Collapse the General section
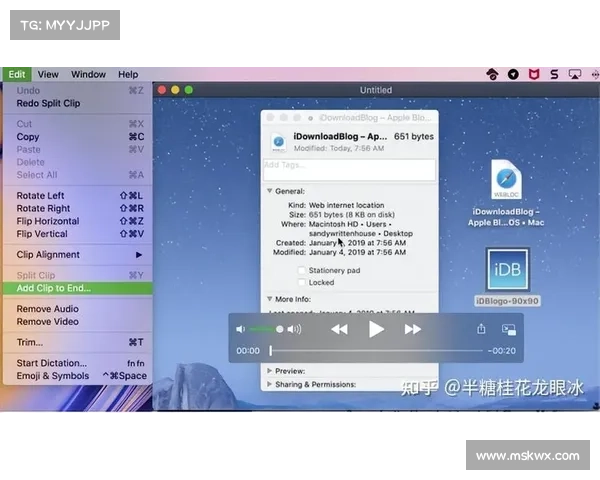The width and height of the screenshot is (600, 480). (269, 191)
